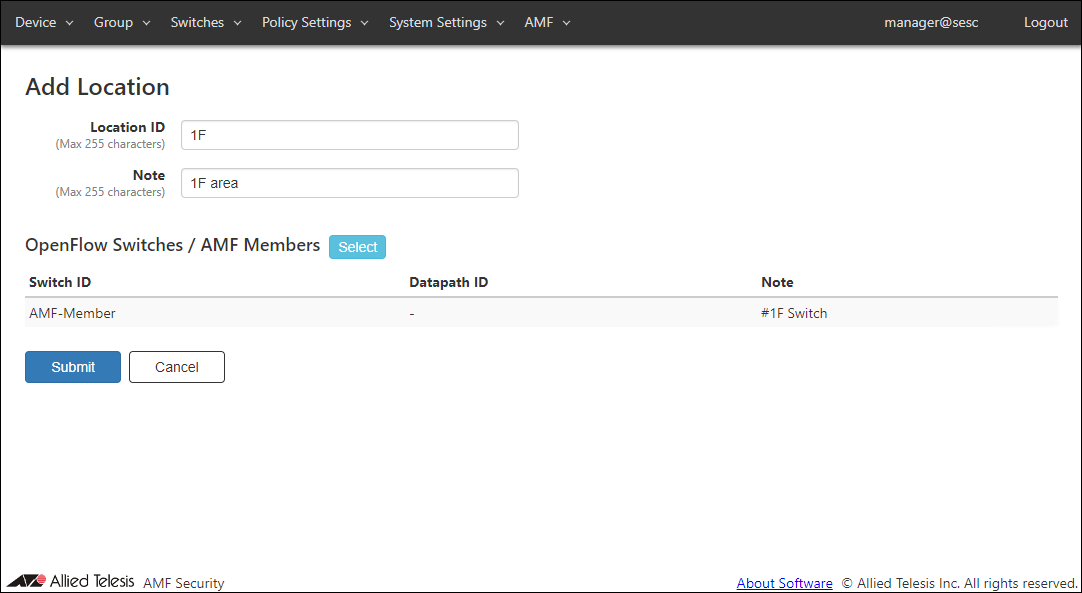Click the Note column header in table

(x=777, y=282)
